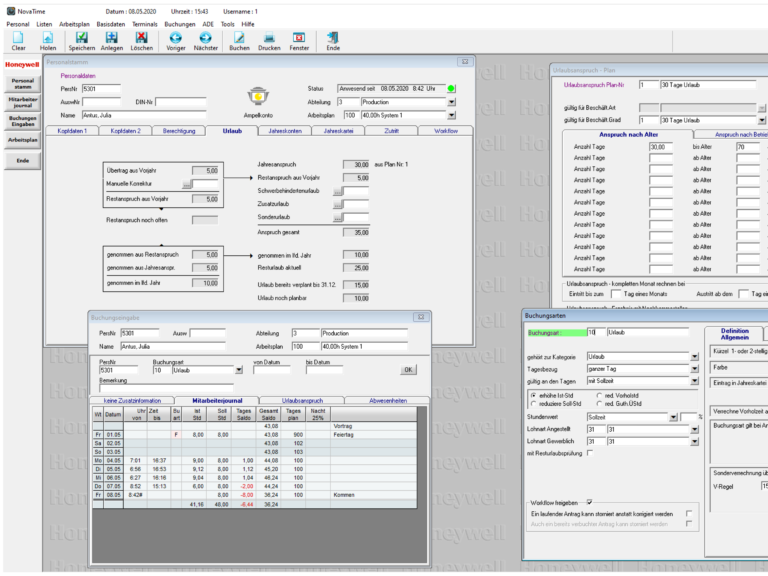Click the Clear toolbar icon

pyautogui.click(x=18, y=39)
